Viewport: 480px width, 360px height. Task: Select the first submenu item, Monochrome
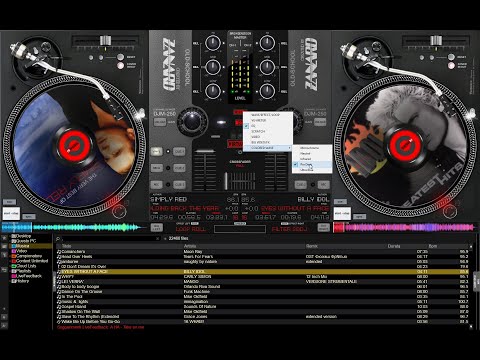pyautogui.click(x=312, y=148)
